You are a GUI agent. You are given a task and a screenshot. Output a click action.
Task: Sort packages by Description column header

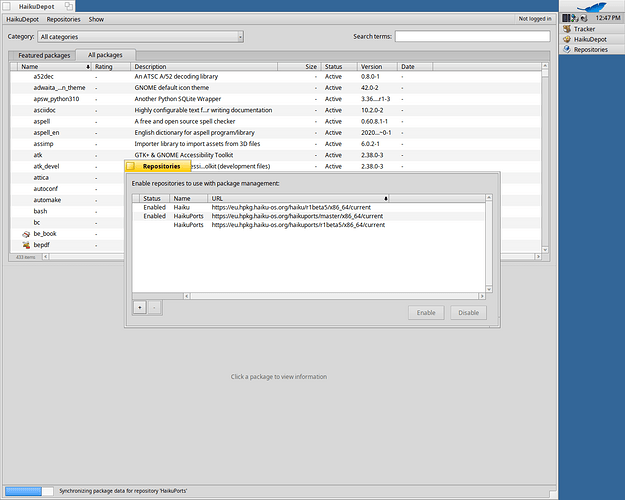(x=204, y=67)
